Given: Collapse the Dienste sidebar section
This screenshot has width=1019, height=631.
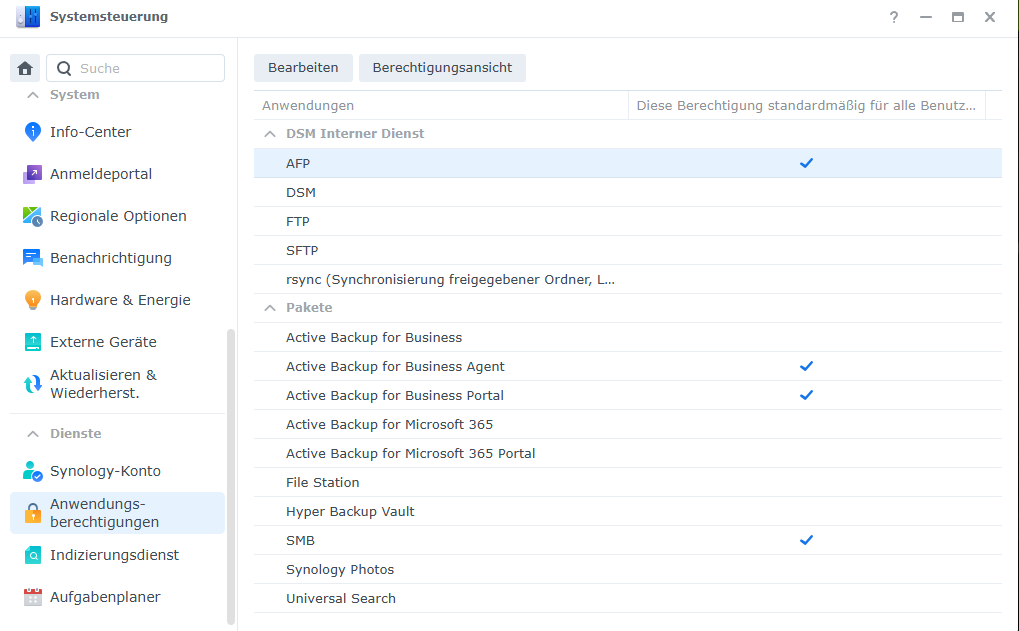Looking at the screenshot, I should pos(33,434).
